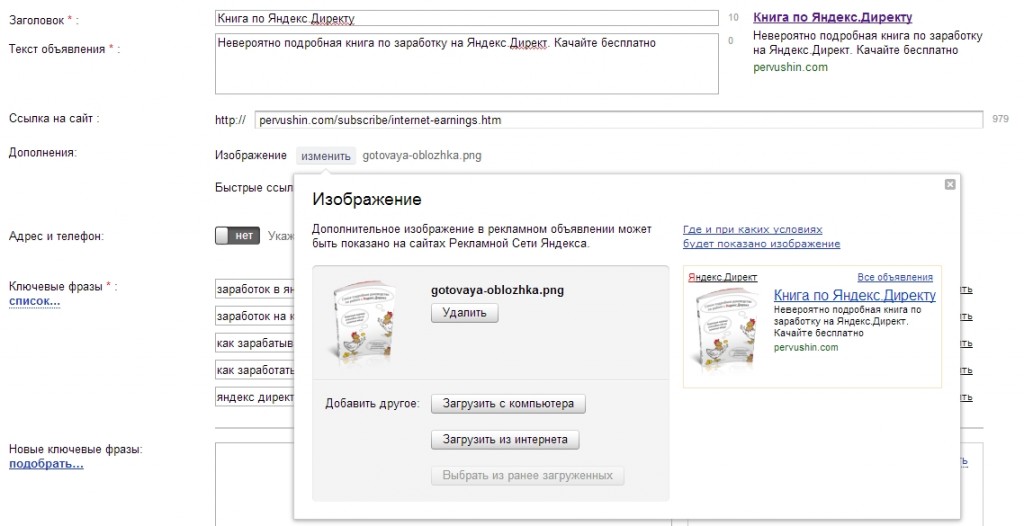Click the 'Добавить другое:' label
The height and width of the screenshot is (526, 1024).
click(x=372, y=404)
